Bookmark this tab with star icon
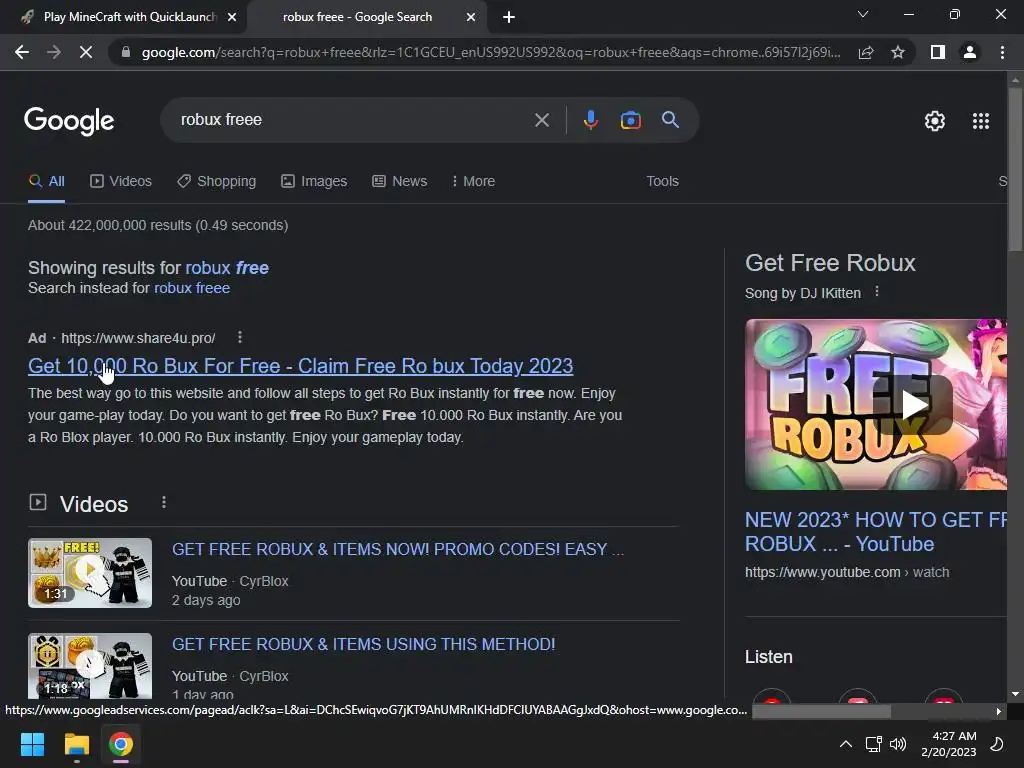This screenshot has width=1024, height=768. point(898,52)
